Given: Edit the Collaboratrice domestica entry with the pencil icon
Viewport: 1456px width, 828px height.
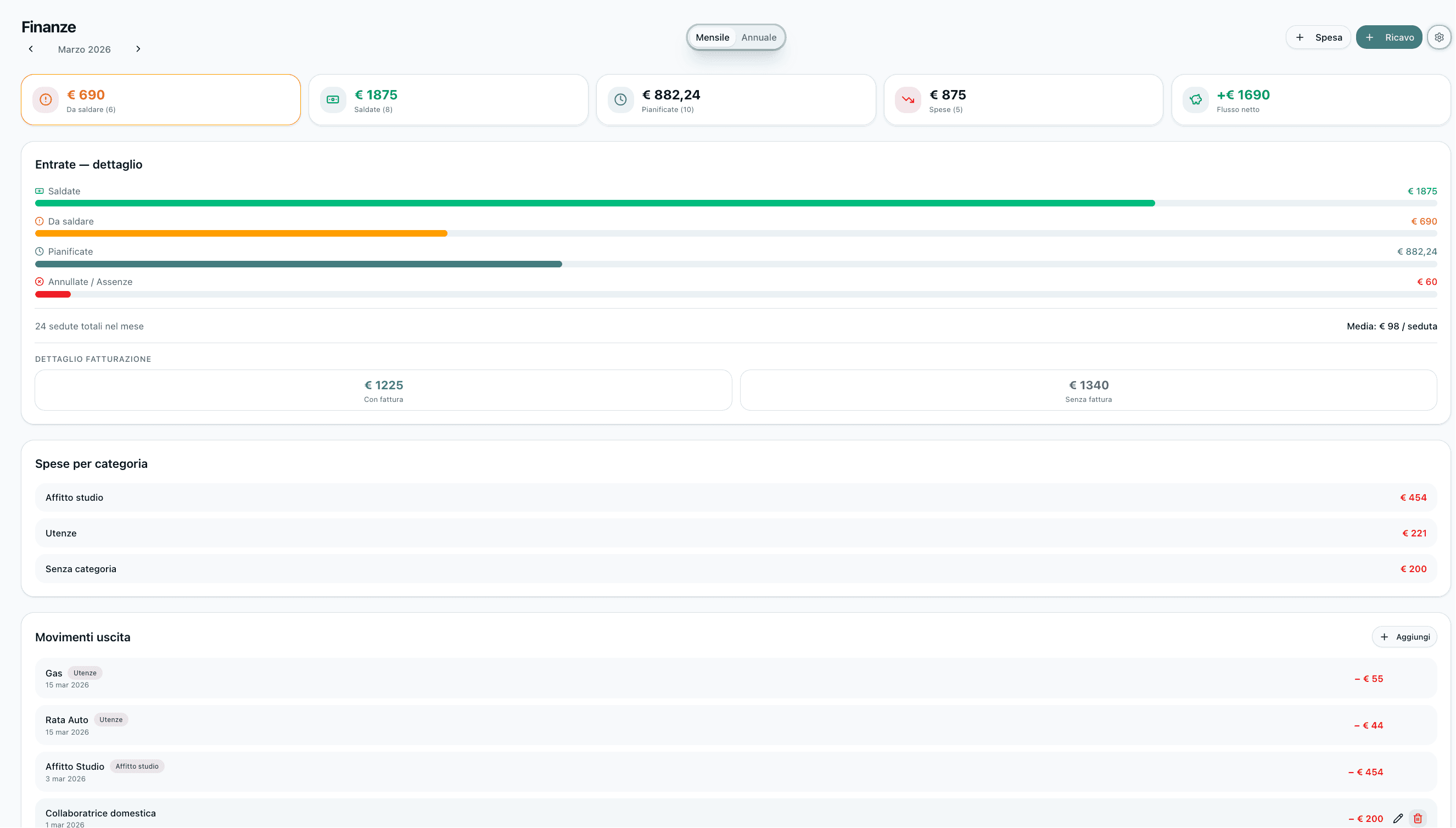Looking at the screenshot, I should tap(1398, 818).
